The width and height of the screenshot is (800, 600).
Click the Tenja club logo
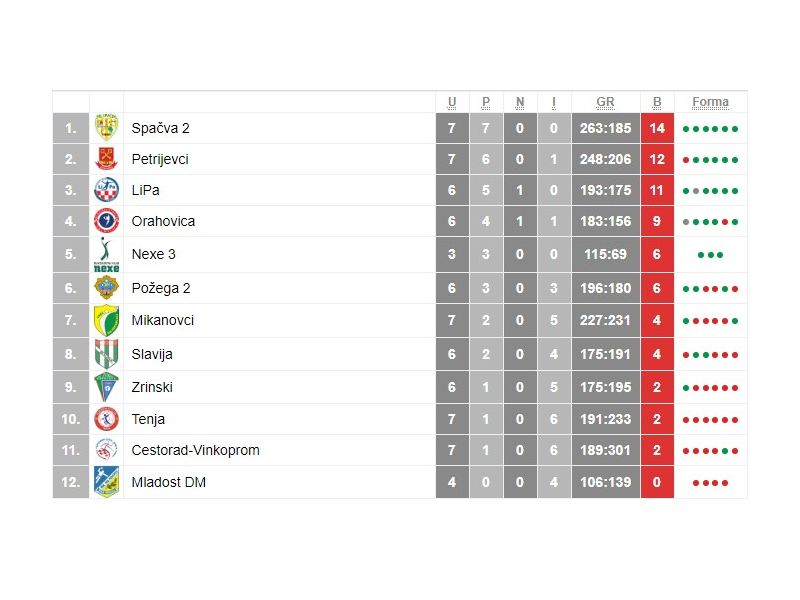(x=106, y=419)
